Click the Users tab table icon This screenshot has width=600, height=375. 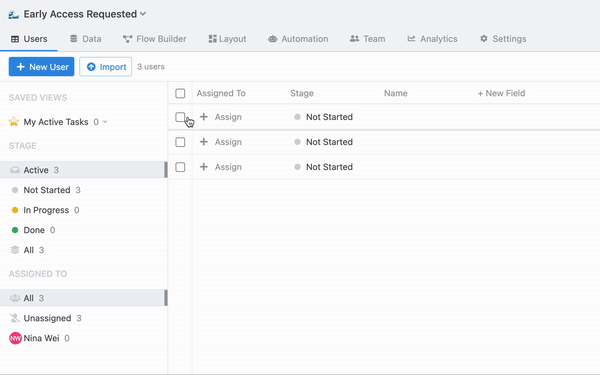coord(15,39)
